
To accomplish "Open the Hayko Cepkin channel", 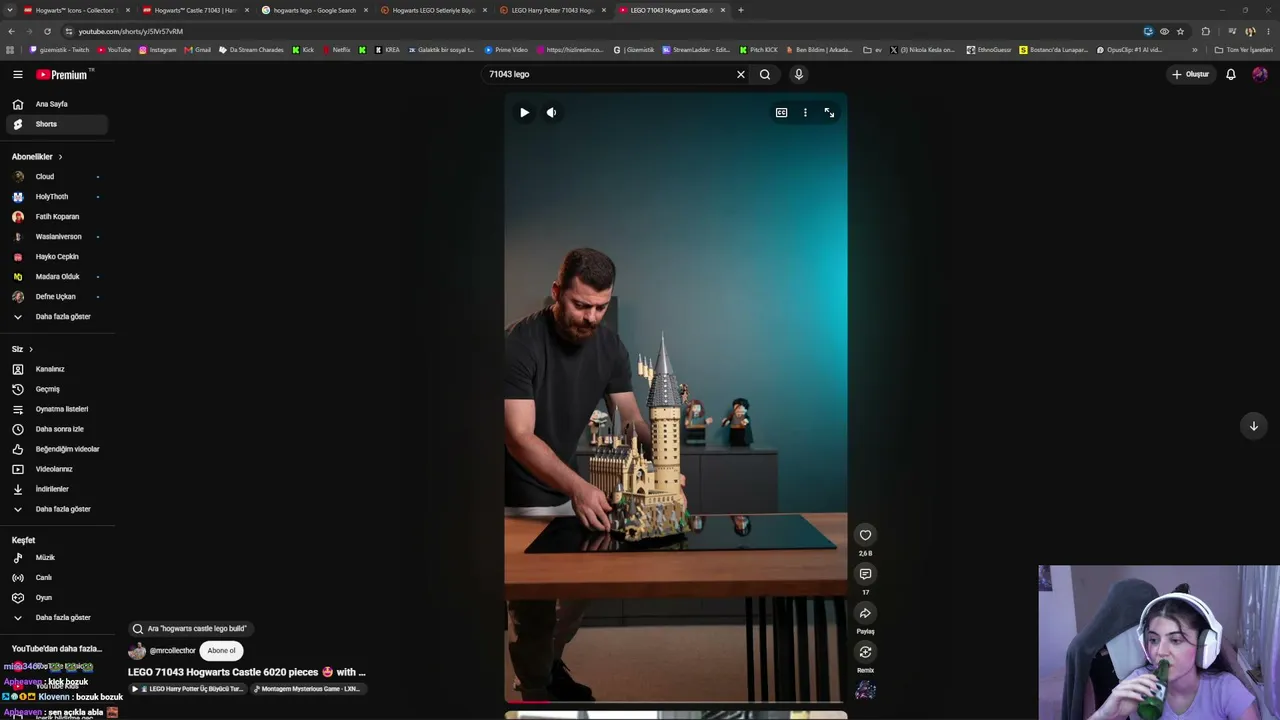I will 56,257.
